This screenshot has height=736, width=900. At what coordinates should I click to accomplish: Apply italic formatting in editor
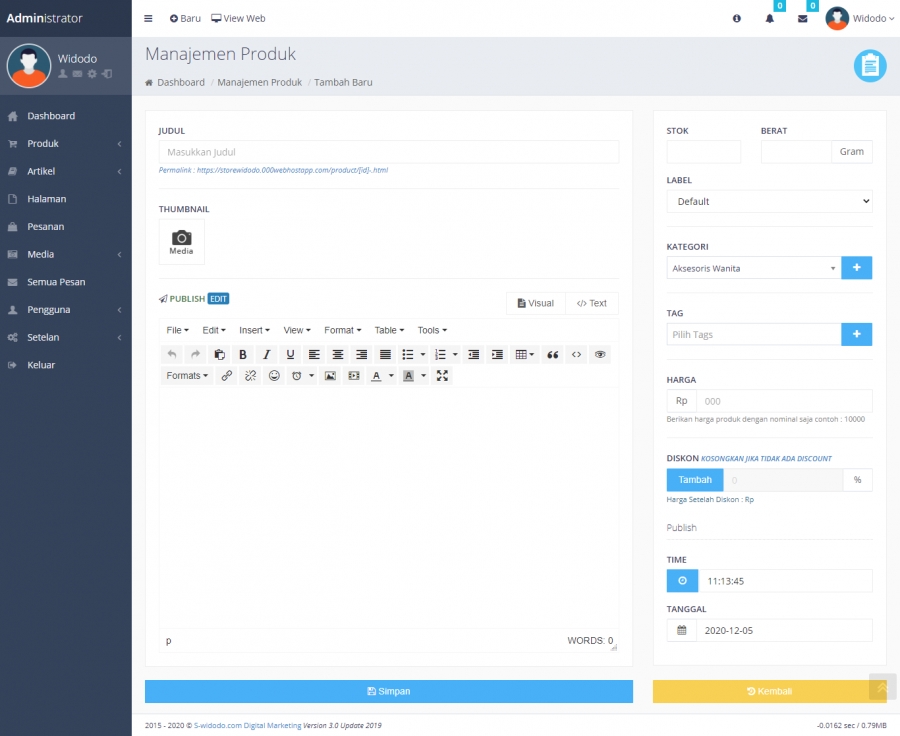[266, 354]
